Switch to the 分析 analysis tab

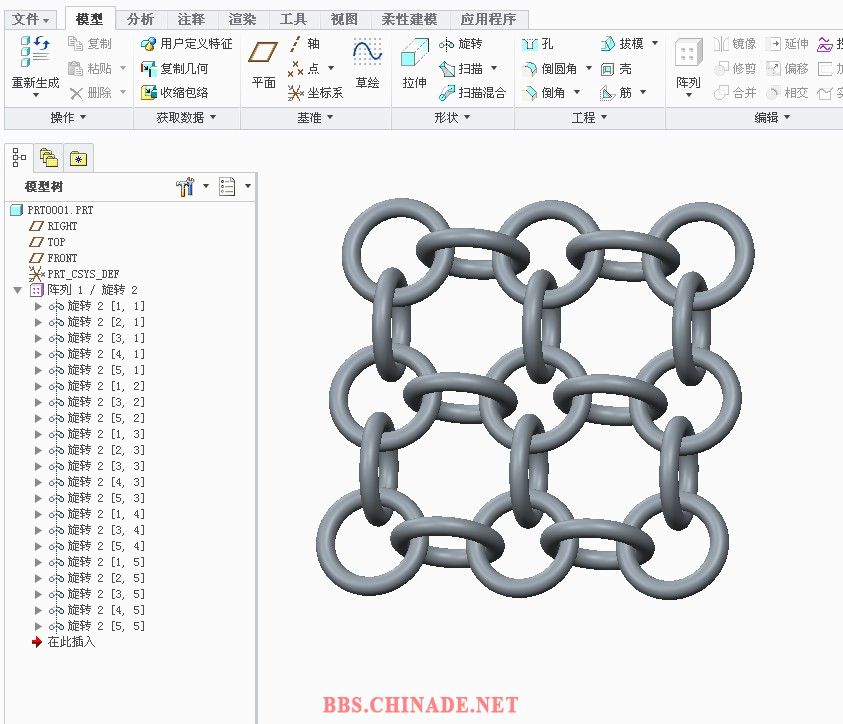tap(140, 19)
